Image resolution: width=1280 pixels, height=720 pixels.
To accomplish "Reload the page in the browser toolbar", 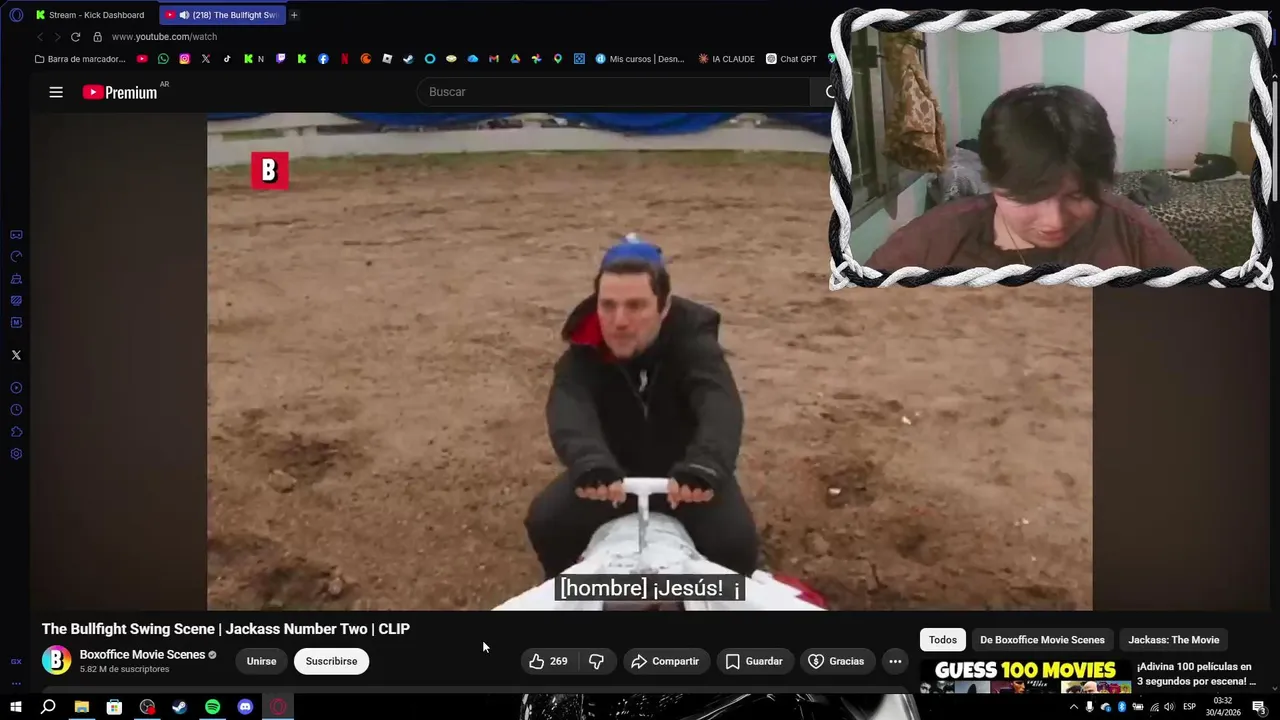I will pyautogui.click(x=75, y=37).
